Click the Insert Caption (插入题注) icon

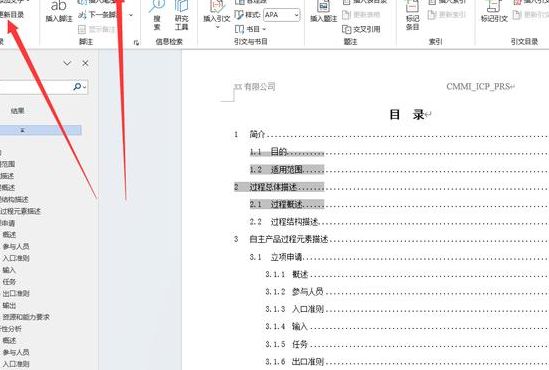[324, 12]
